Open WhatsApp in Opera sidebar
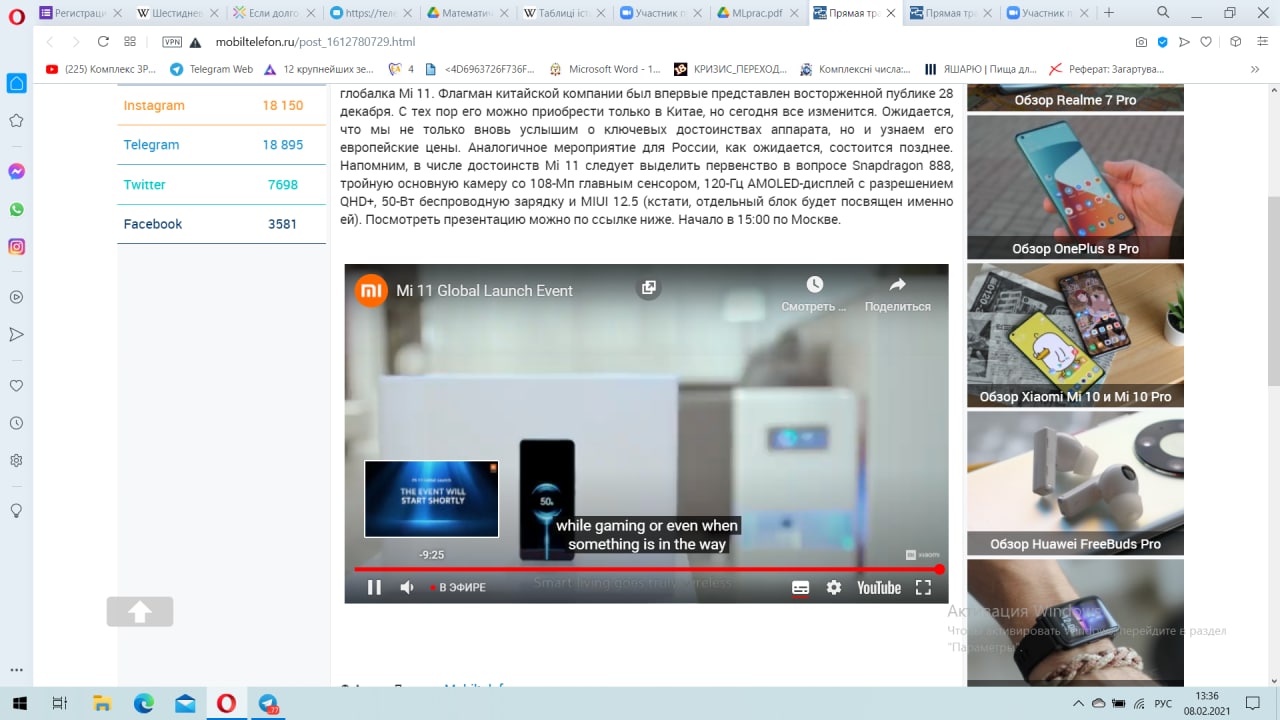 tap(16, 209)
